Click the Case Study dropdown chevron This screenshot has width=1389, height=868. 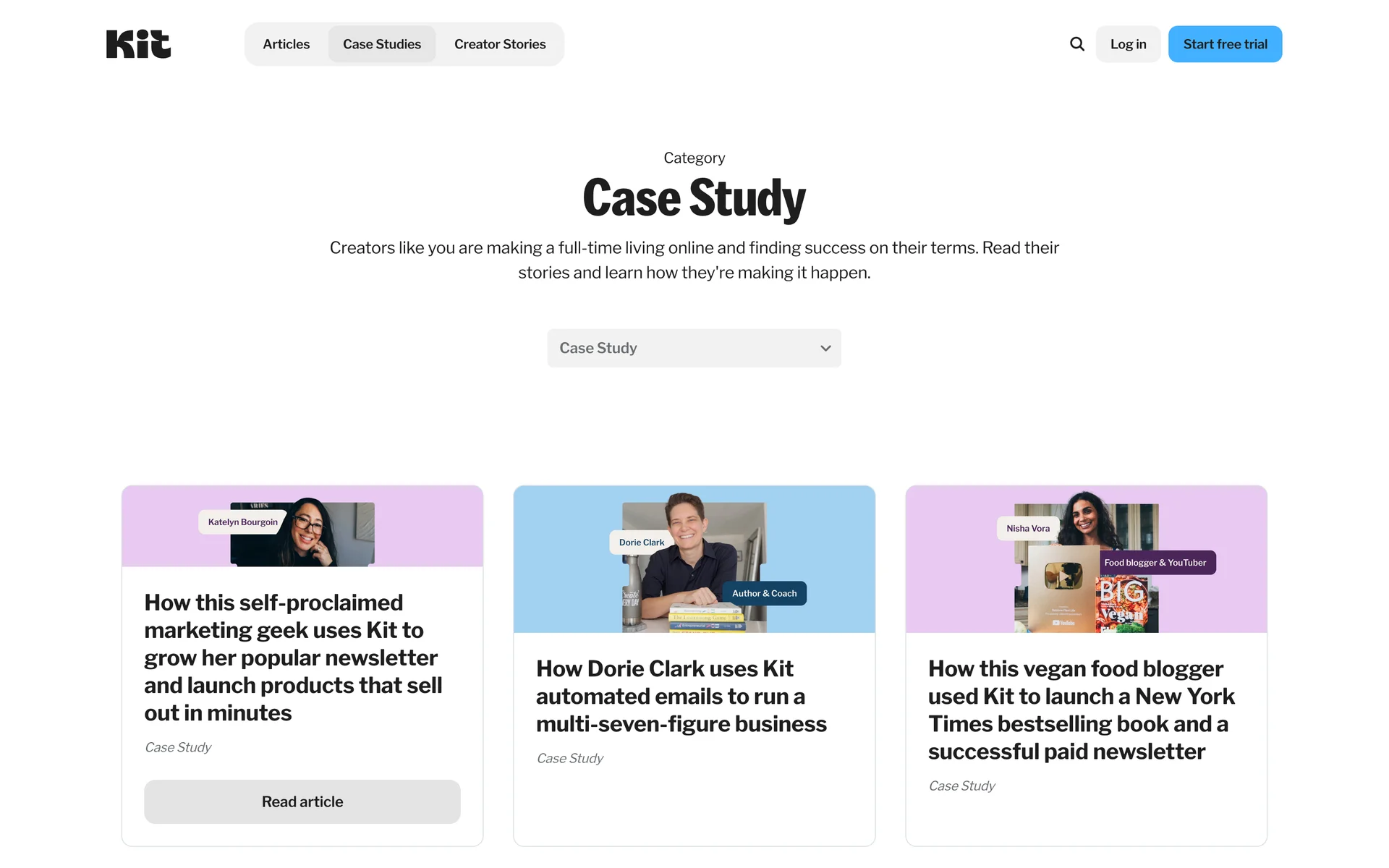[x=825, y=348]
